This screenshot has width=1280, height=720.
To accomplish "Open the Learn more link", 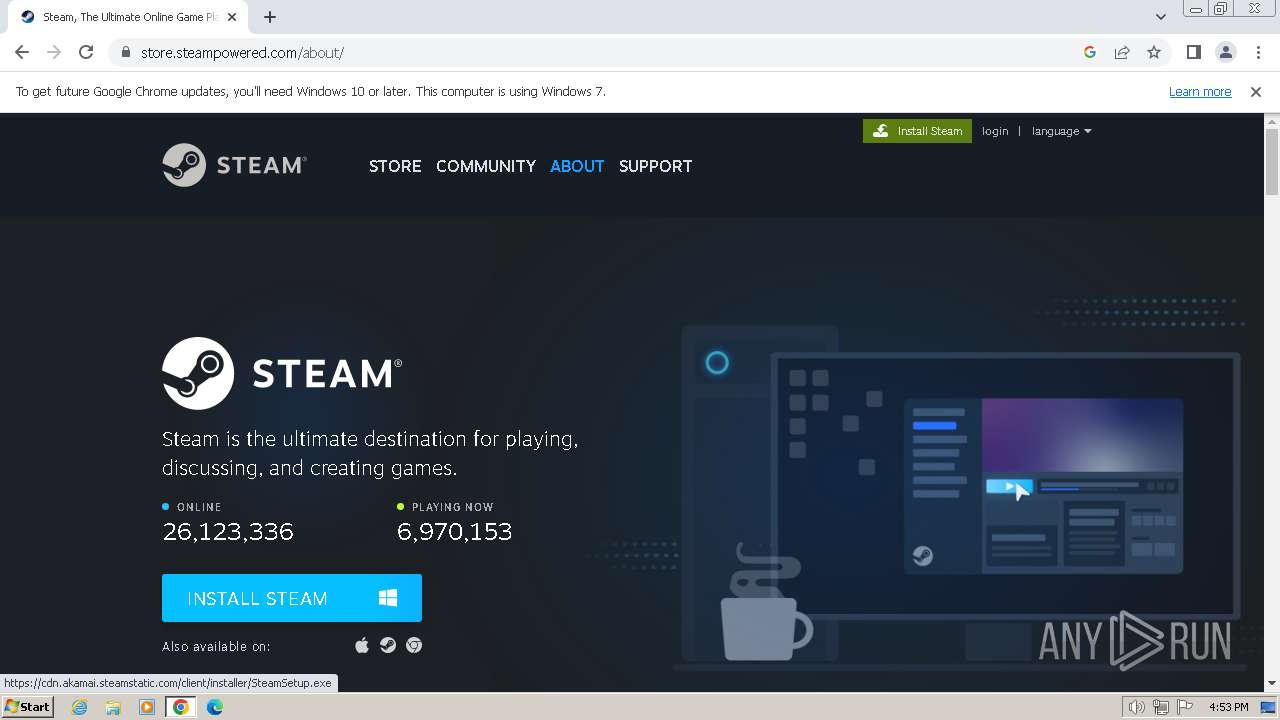I will click(x=1200, y=91).
